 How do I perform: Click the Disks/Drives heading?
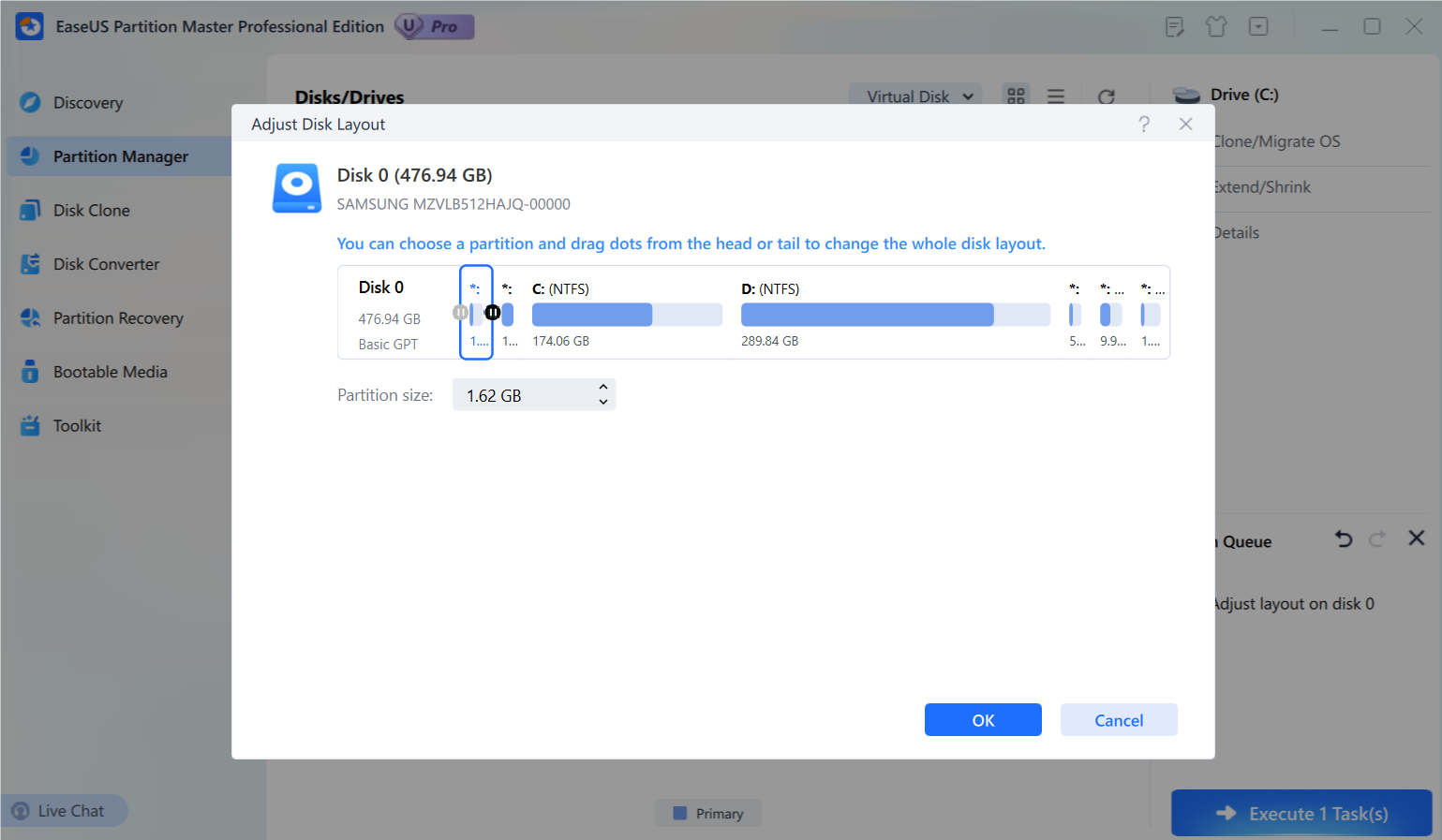(349, 97)
